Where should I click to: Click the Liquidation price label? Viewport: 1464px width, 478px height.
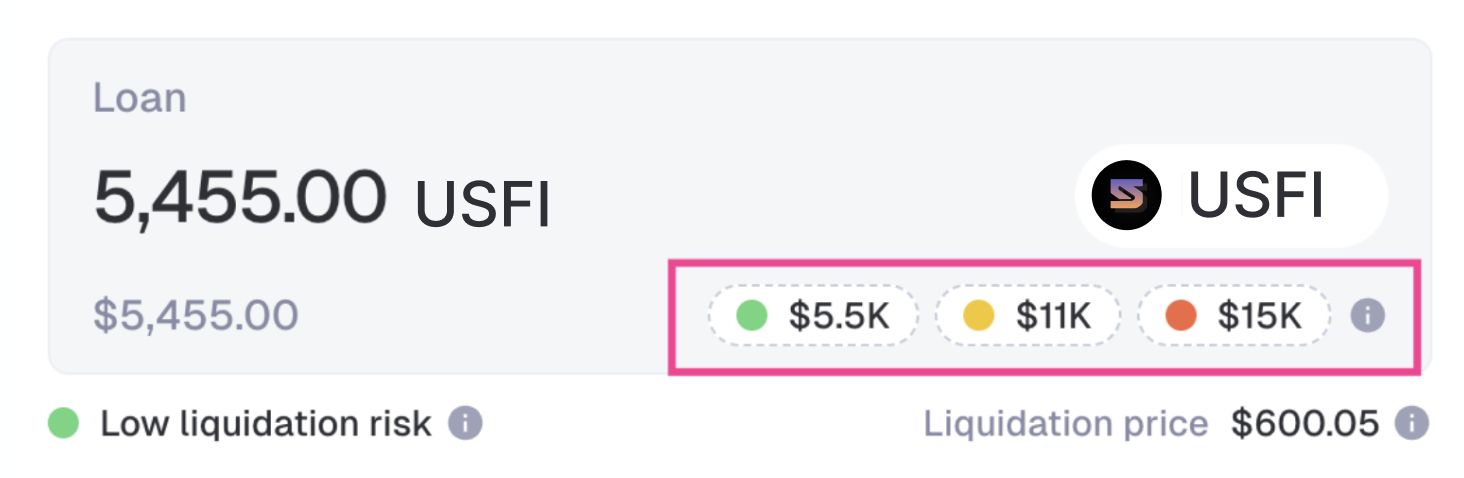pos(1065,424)
